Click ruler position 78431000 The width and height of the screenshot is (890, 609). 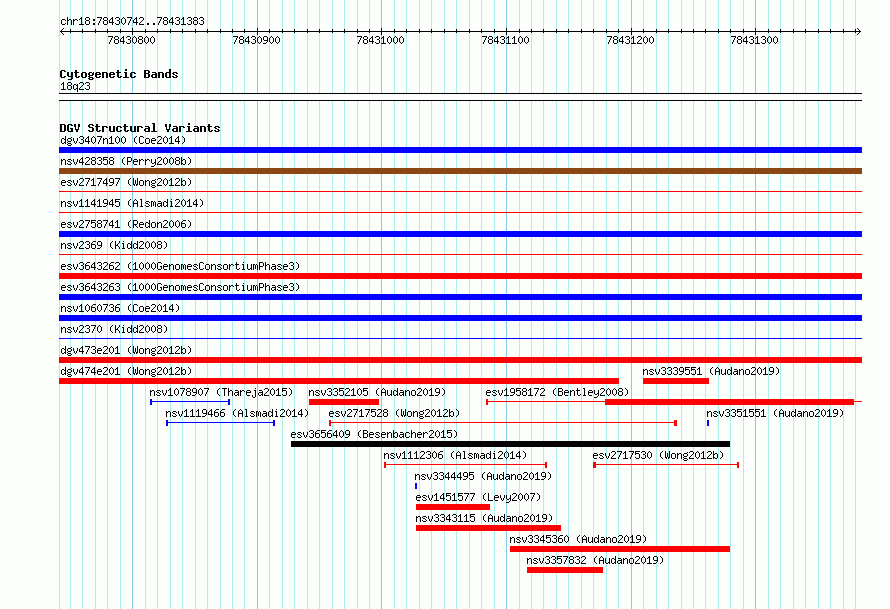(380, 40)
